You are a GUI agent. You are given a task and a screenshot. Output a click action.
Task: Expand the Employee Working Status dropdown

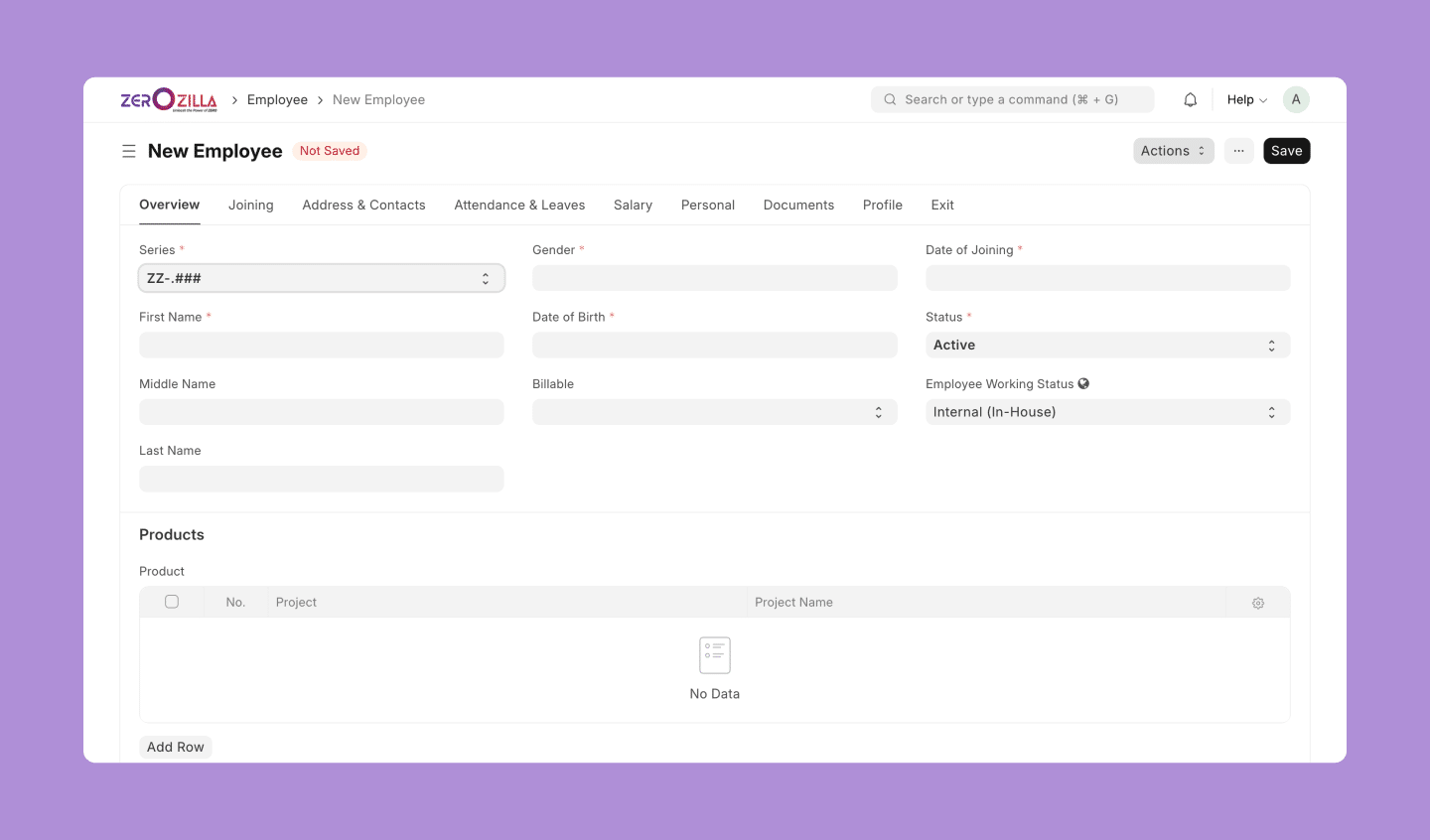(1107, 412)
